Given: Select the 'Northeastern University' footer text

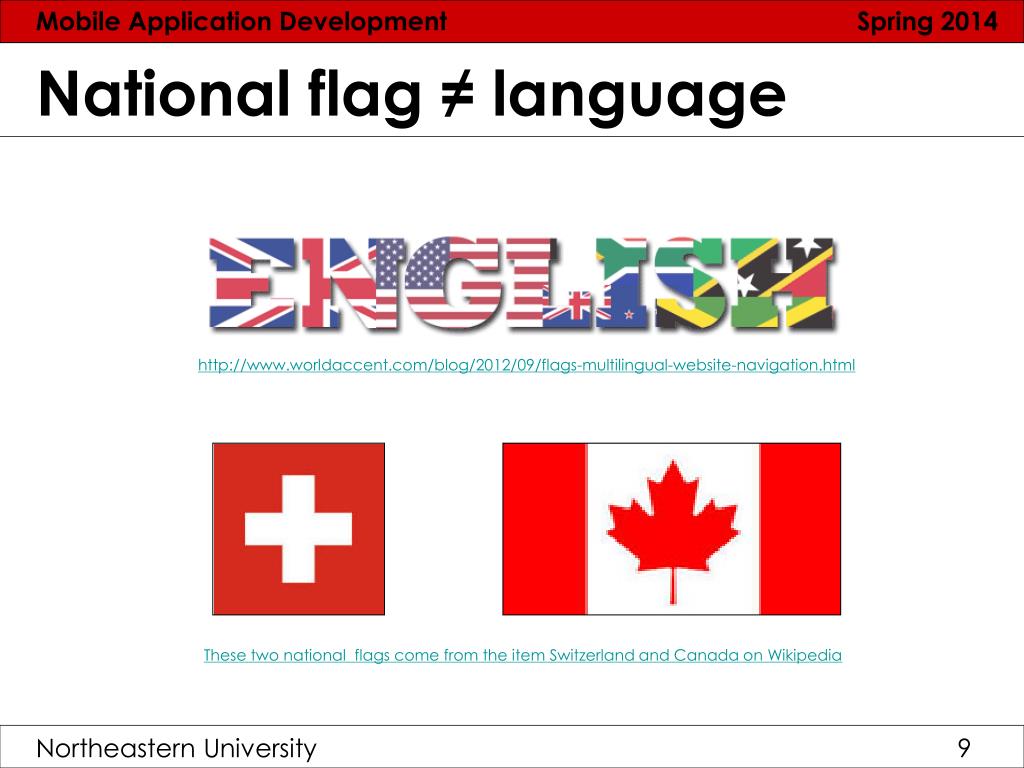Looking at the screenshot, I should pos(176,748).
